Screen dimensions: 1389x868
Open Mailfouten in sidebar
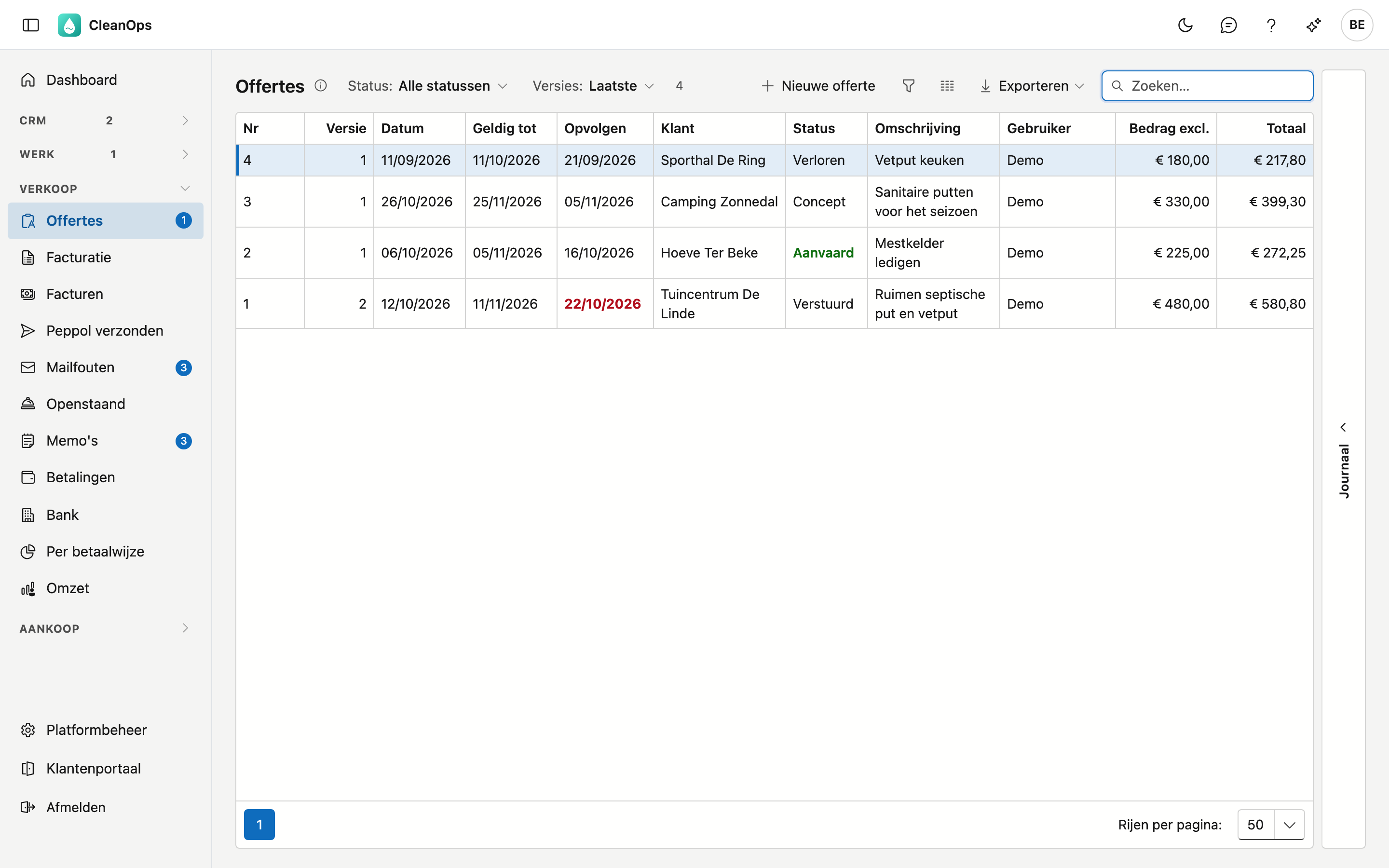click(x=106, y=367)
